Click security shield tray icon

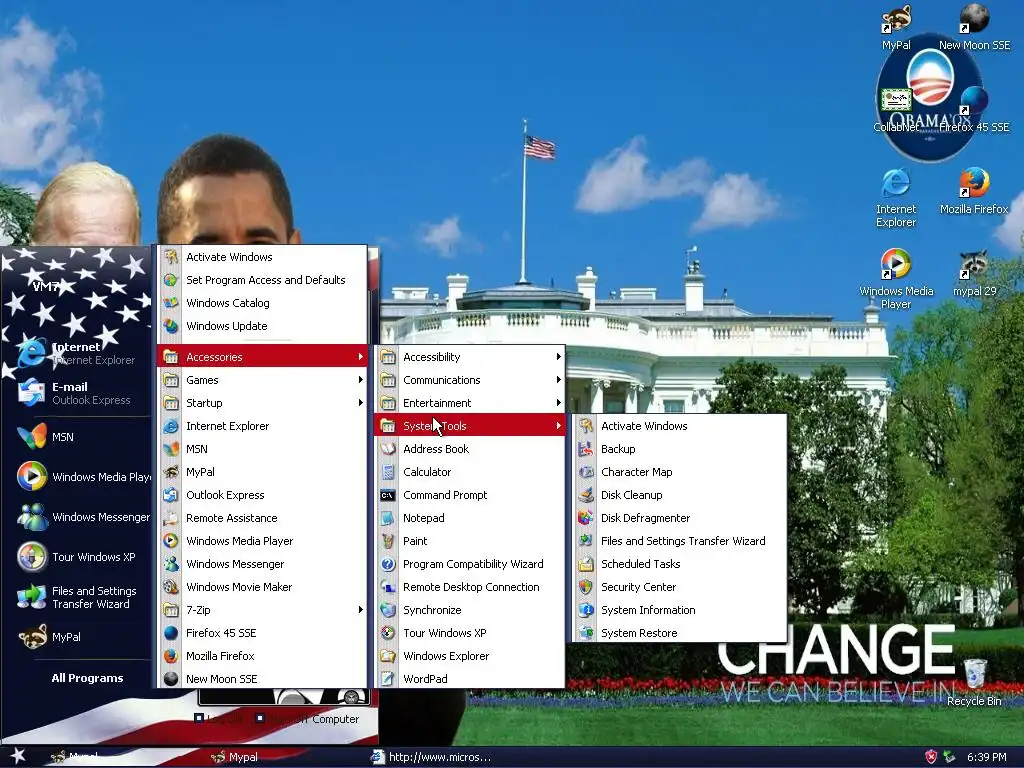[931, 757]
